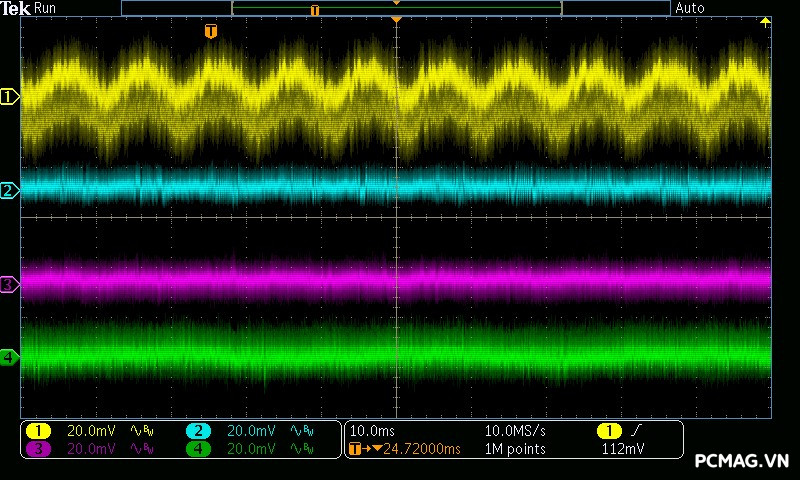This screenshot has width=800, height=480.
Task: Click the yellow trigger level arrow on the right edge
Action: 766,21
